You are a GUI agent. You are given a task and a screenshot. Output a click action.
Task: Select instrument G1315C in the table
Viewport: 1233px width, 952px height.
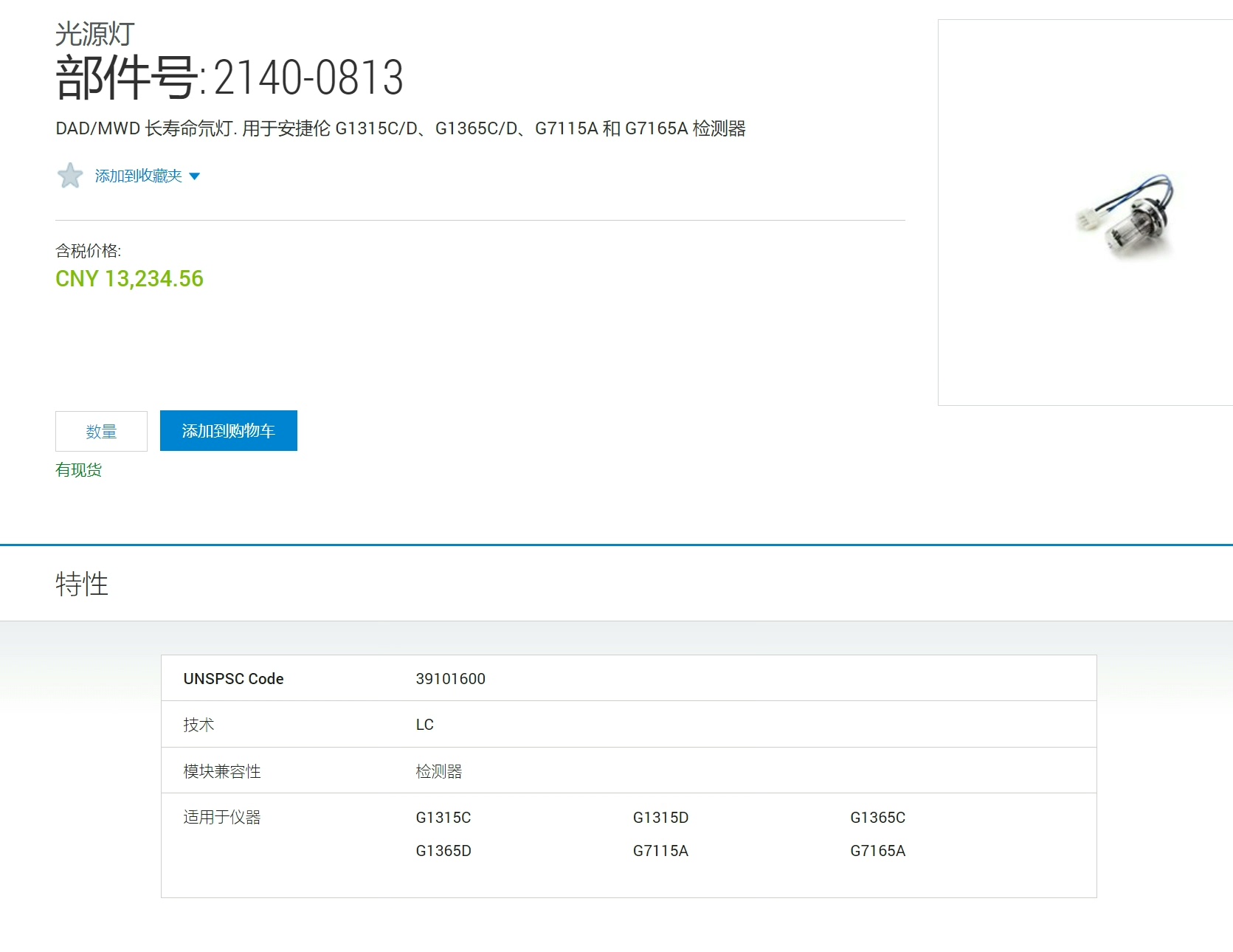pyautogui.click(x=443, y=818)
